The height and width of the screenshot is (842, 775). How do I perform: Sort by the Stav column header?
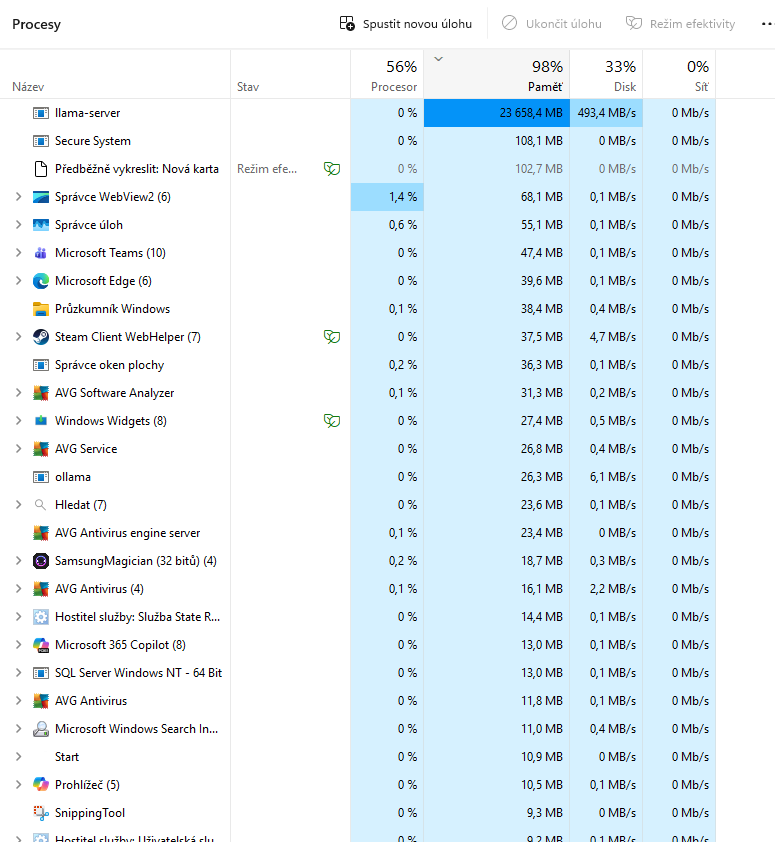pos(291,74)
